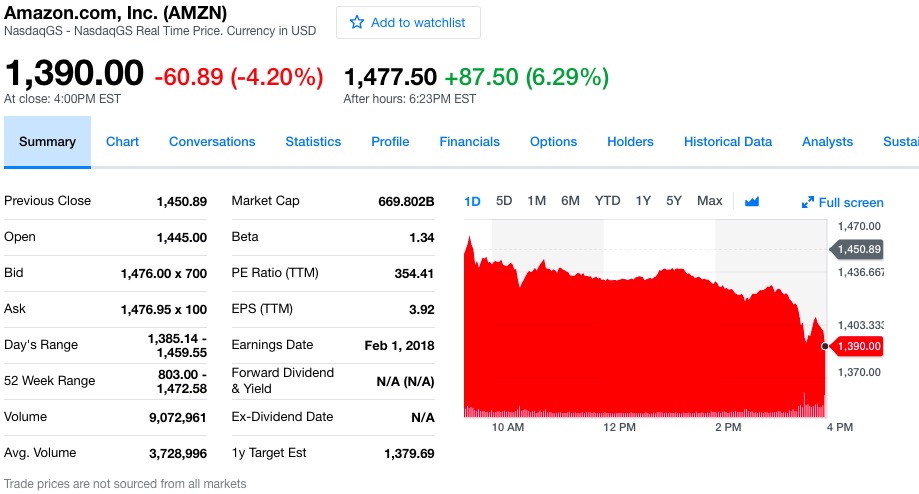This screenshot has height=494, width=919.
Task: Show year-to-date YTD chart range
Action: point(607,201)
